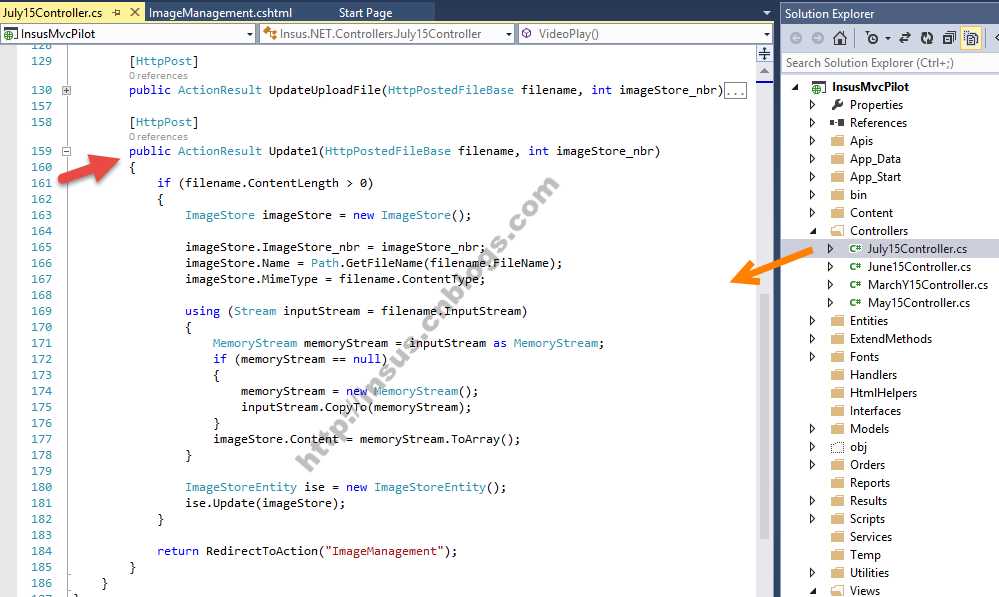Viewport: 999px width, 597px height.
Task: Refresh the Solution Explorer tree
Action: [x=927, y=38]
